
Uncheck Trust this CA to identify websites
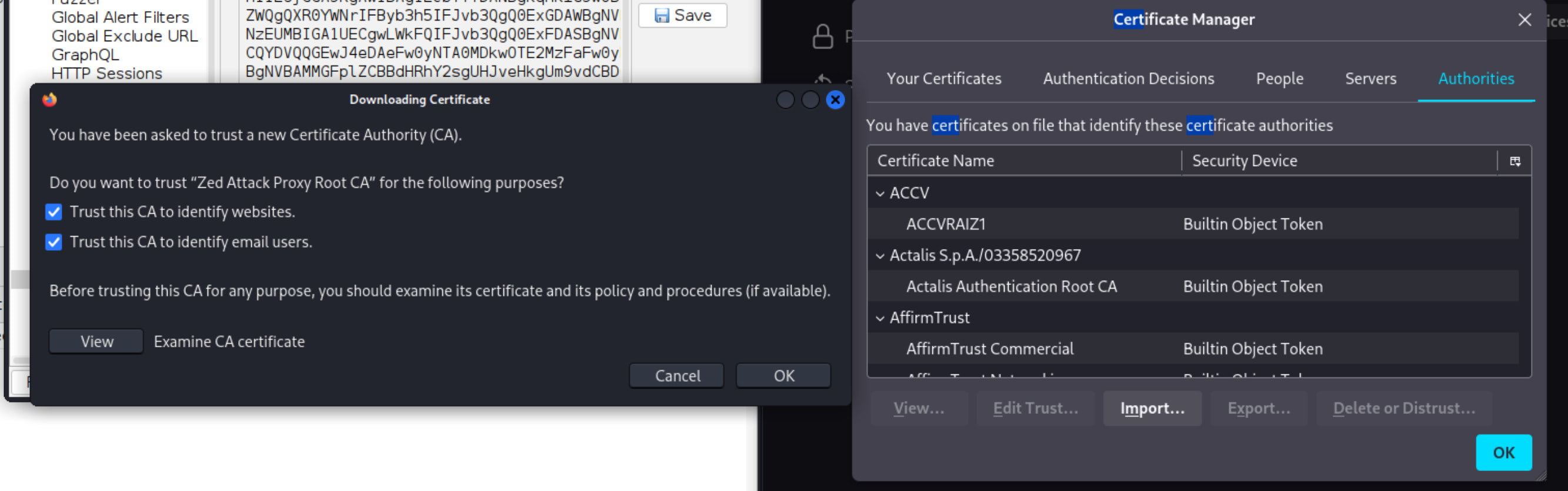(x=54, y=212)
